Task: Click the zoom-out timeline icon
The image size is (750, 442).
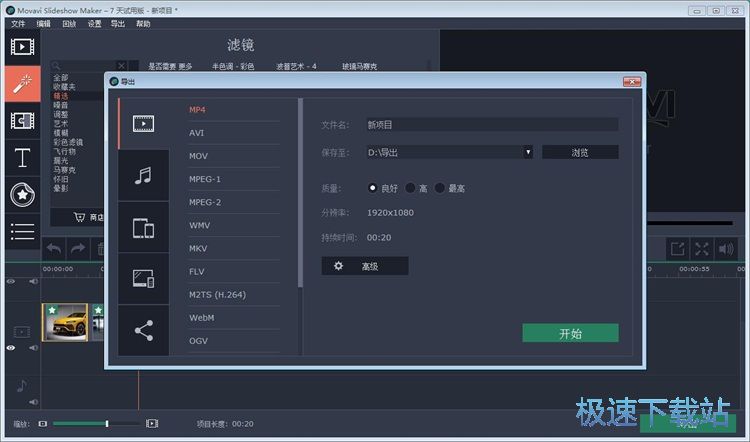Action: pyautogui.click(x=43, y=424)
